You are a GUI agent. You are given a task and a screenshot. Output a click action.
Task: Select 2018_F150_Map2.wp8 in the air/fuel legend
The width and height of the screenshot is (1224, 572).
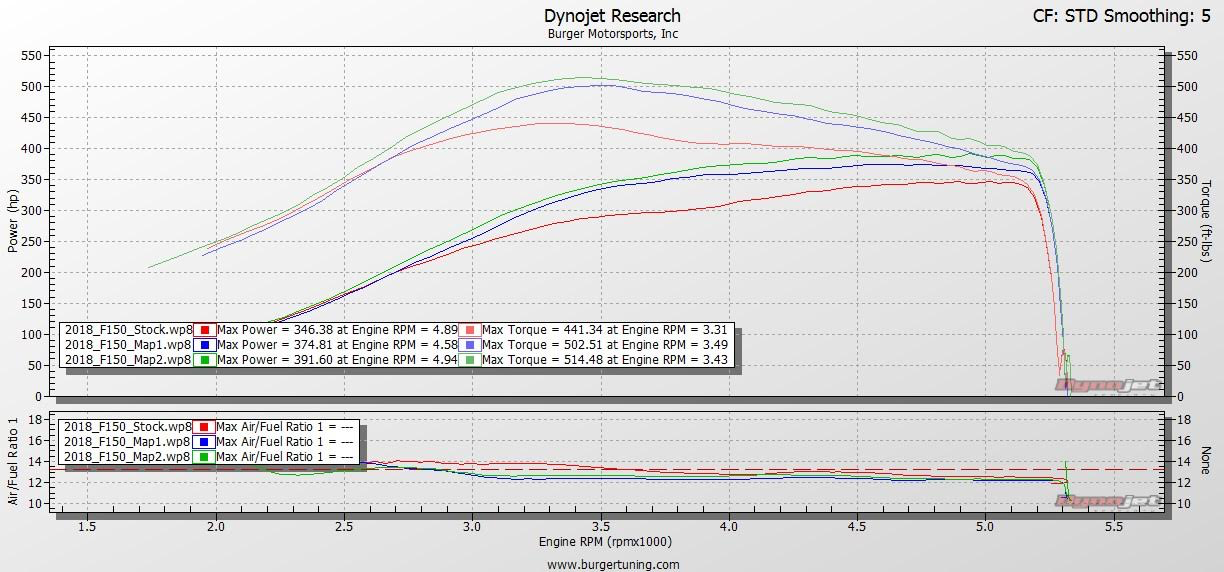[x=127, y=455]
